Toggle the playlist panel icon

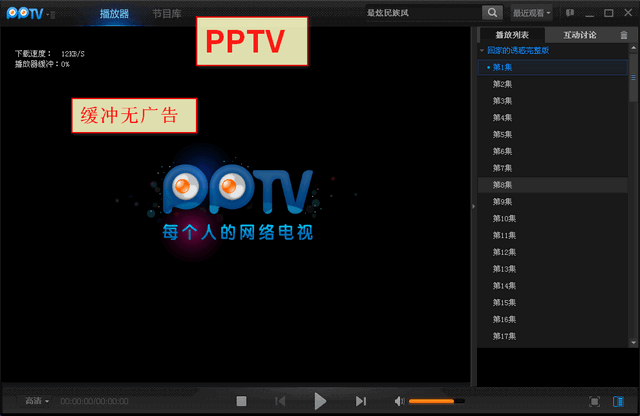pos(618,402)
